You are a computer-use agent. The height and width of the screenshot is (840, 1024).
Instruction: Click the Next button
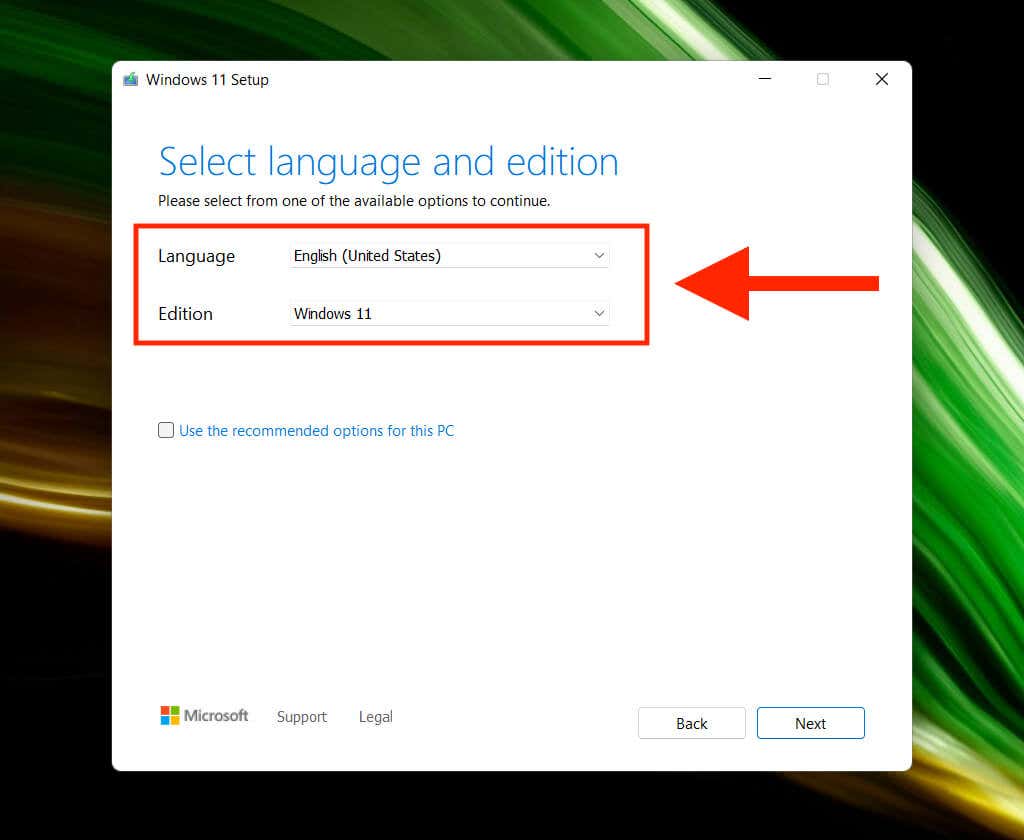click(x=810, y=723)
